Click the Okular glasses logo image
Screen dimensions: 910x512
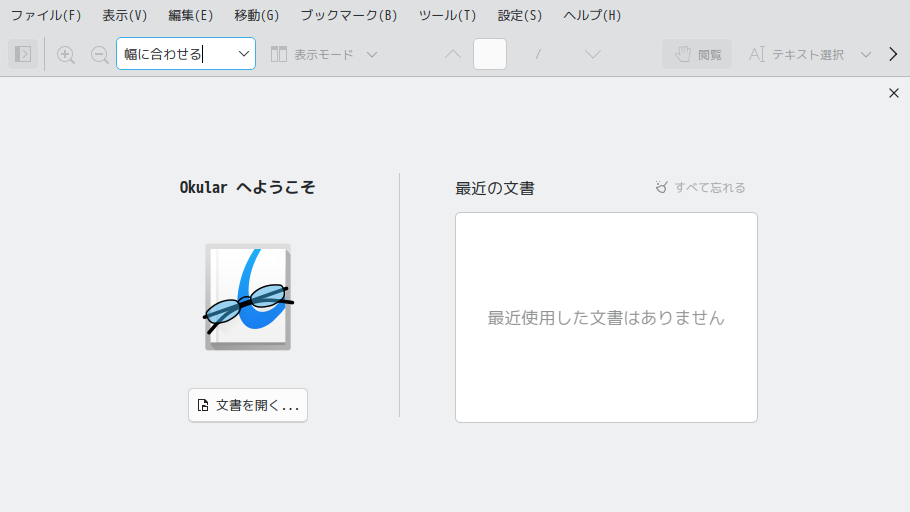[248, 297]
